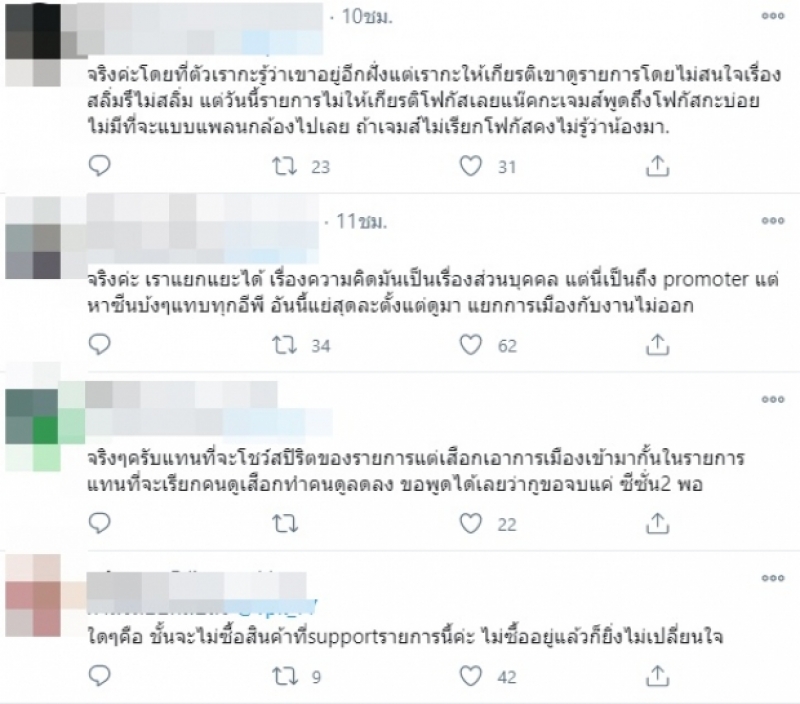The width and height of the screenshot is (800, 704).
Task: Share the tweet posted 10 hours ago
Action: coord(657,166)
